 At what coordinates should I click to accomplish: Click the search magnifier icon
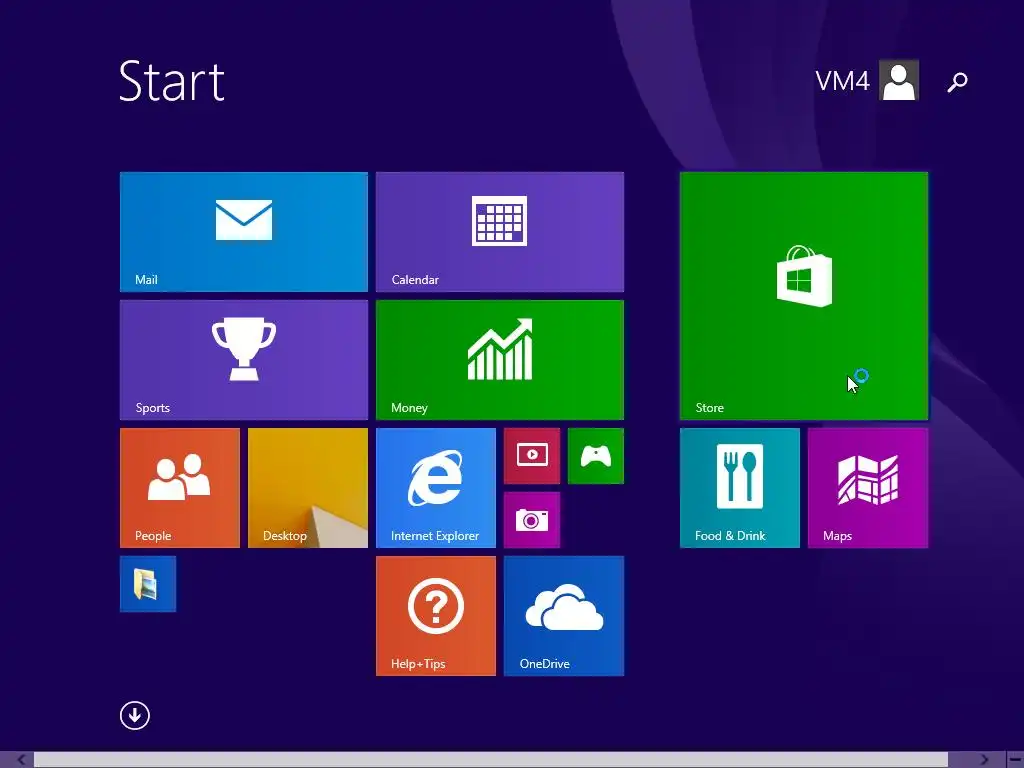pyautogui.click(x=957, y=82)
